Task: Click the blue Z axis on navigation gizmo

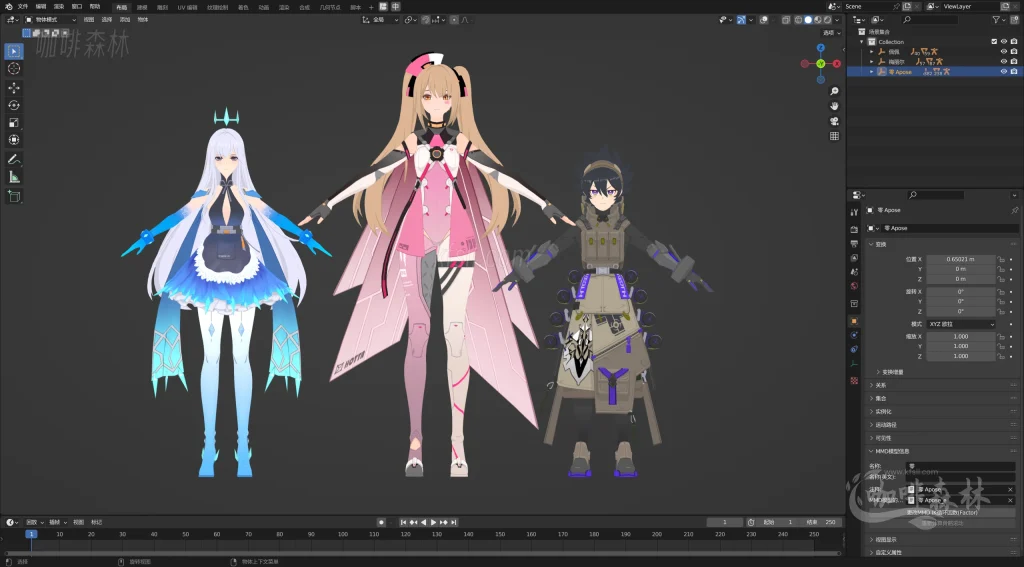Action: tap(821, 48)
